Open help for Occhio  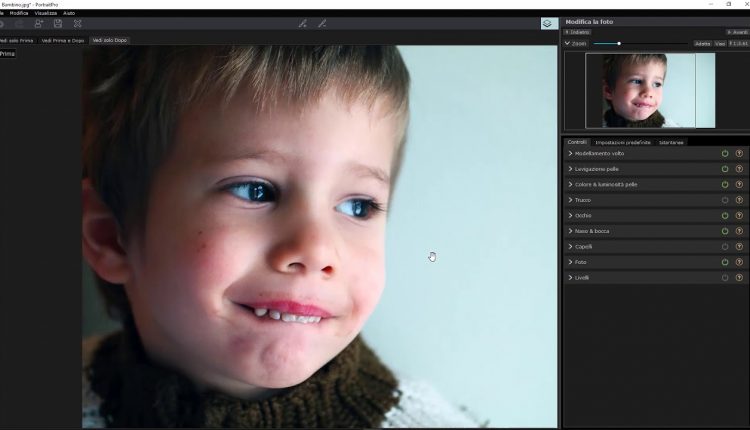pos(739,216)
